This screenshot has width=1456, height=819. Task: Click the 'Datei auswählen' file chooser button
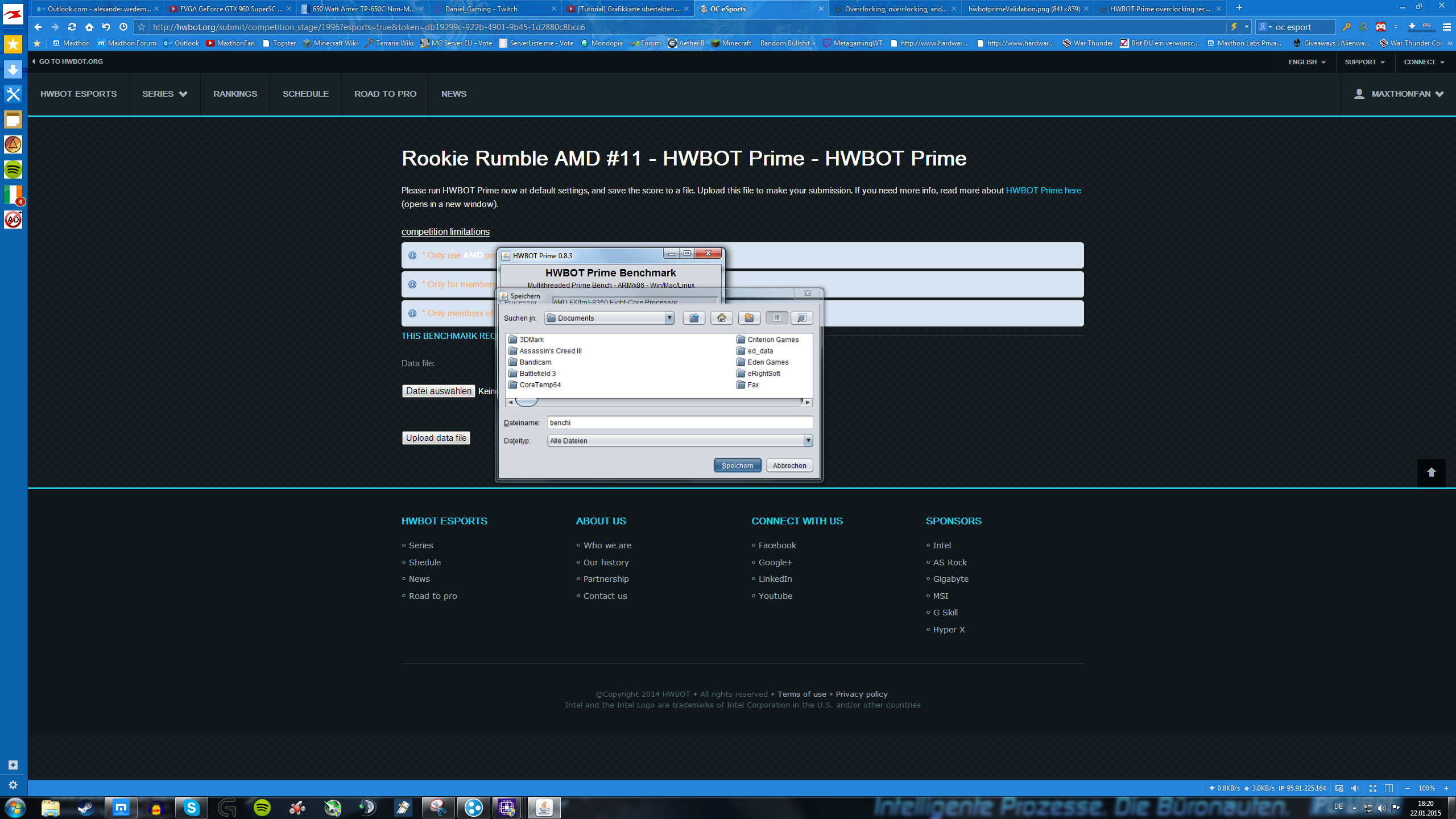click(x=439, y=391)
